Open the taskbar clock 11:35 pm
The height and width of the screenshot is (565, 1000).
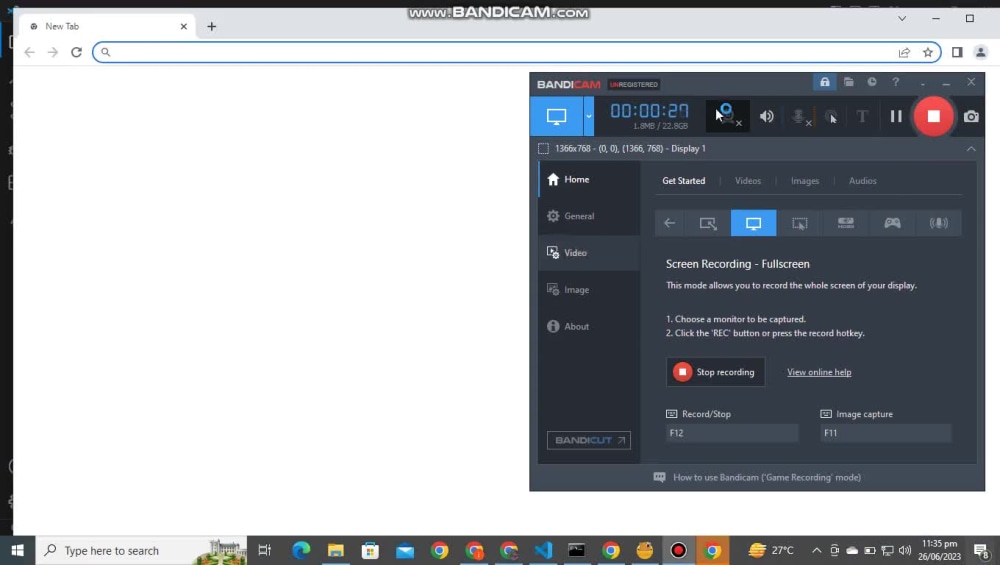[x=939, y=550]
